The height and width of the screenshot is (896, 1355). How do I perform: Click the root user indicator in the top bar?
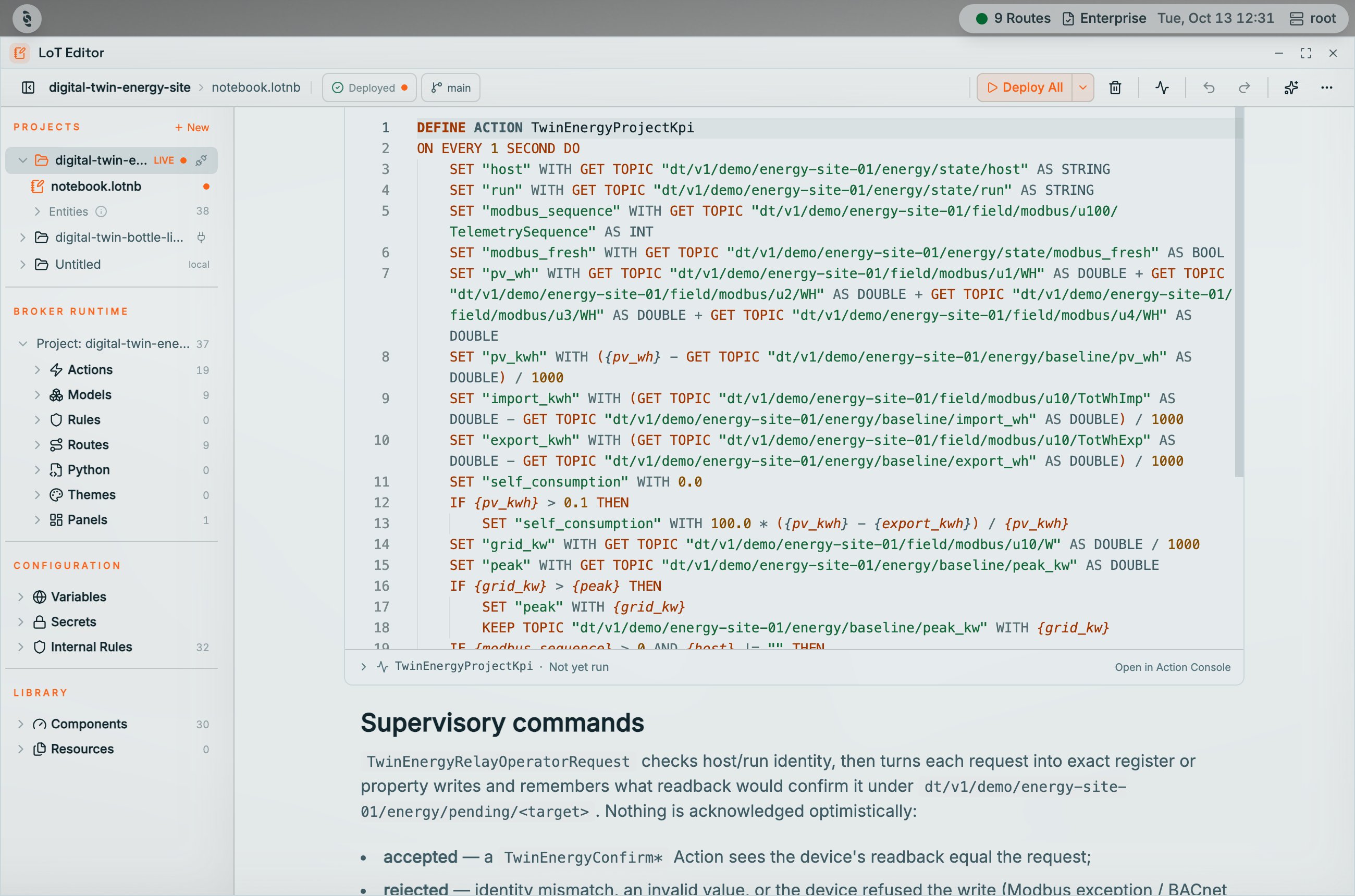tap(1313, 18)
